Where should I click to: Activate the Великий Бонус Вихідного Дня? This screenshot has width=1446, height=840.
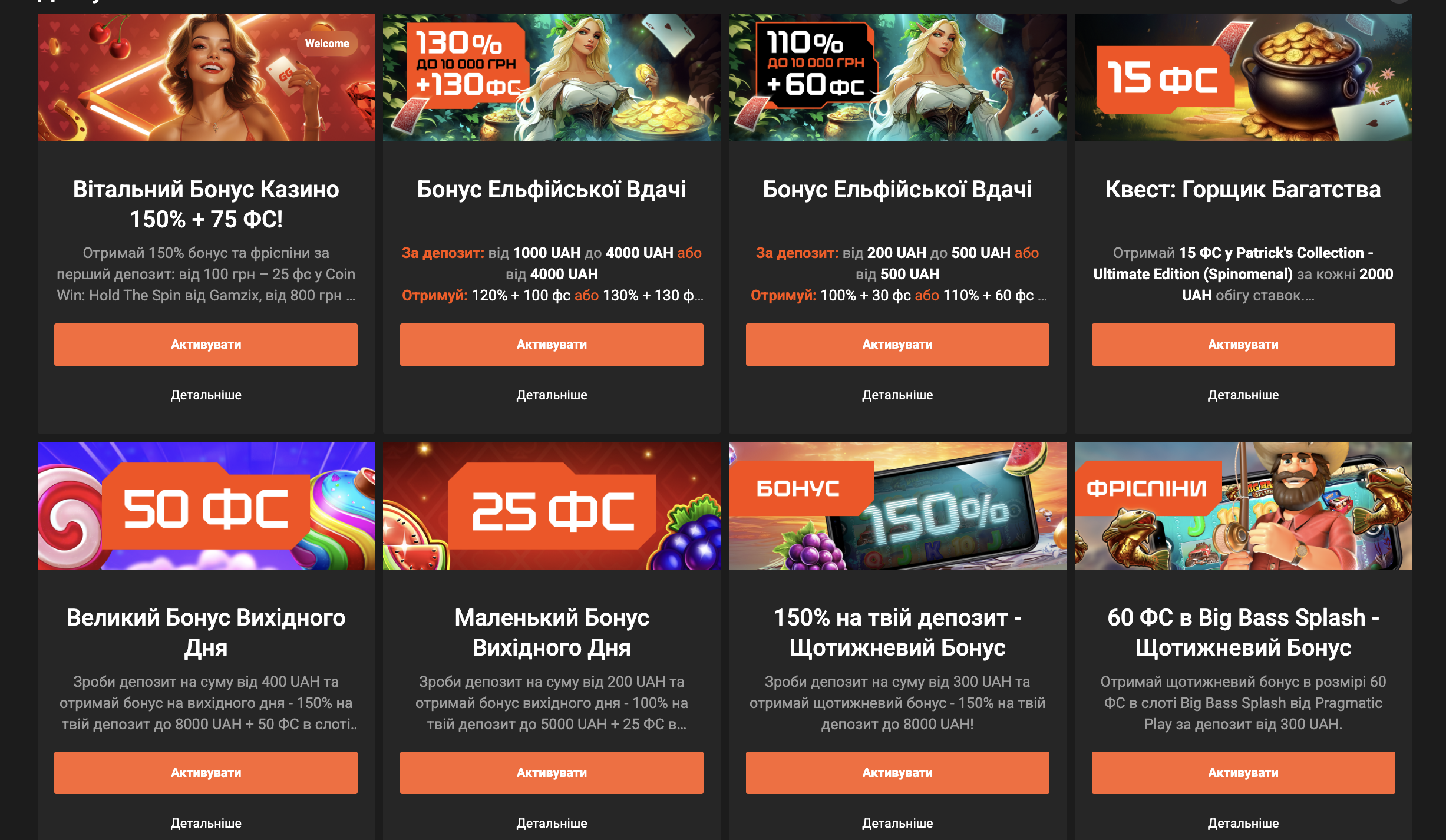(206, 773)
